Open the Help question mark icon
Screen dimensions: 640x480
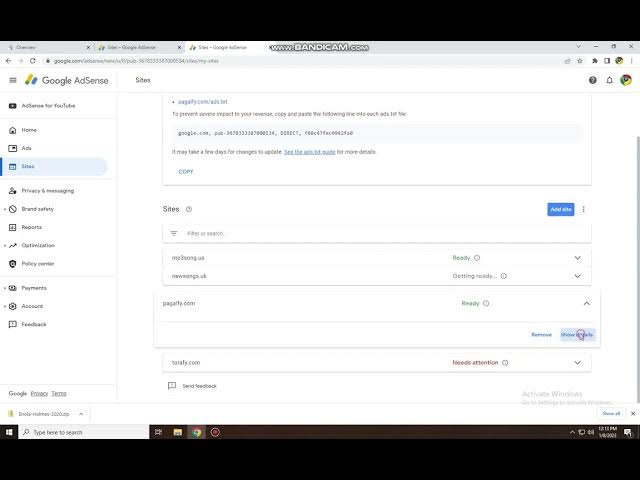pyautogui.click(x=593, y=80)
